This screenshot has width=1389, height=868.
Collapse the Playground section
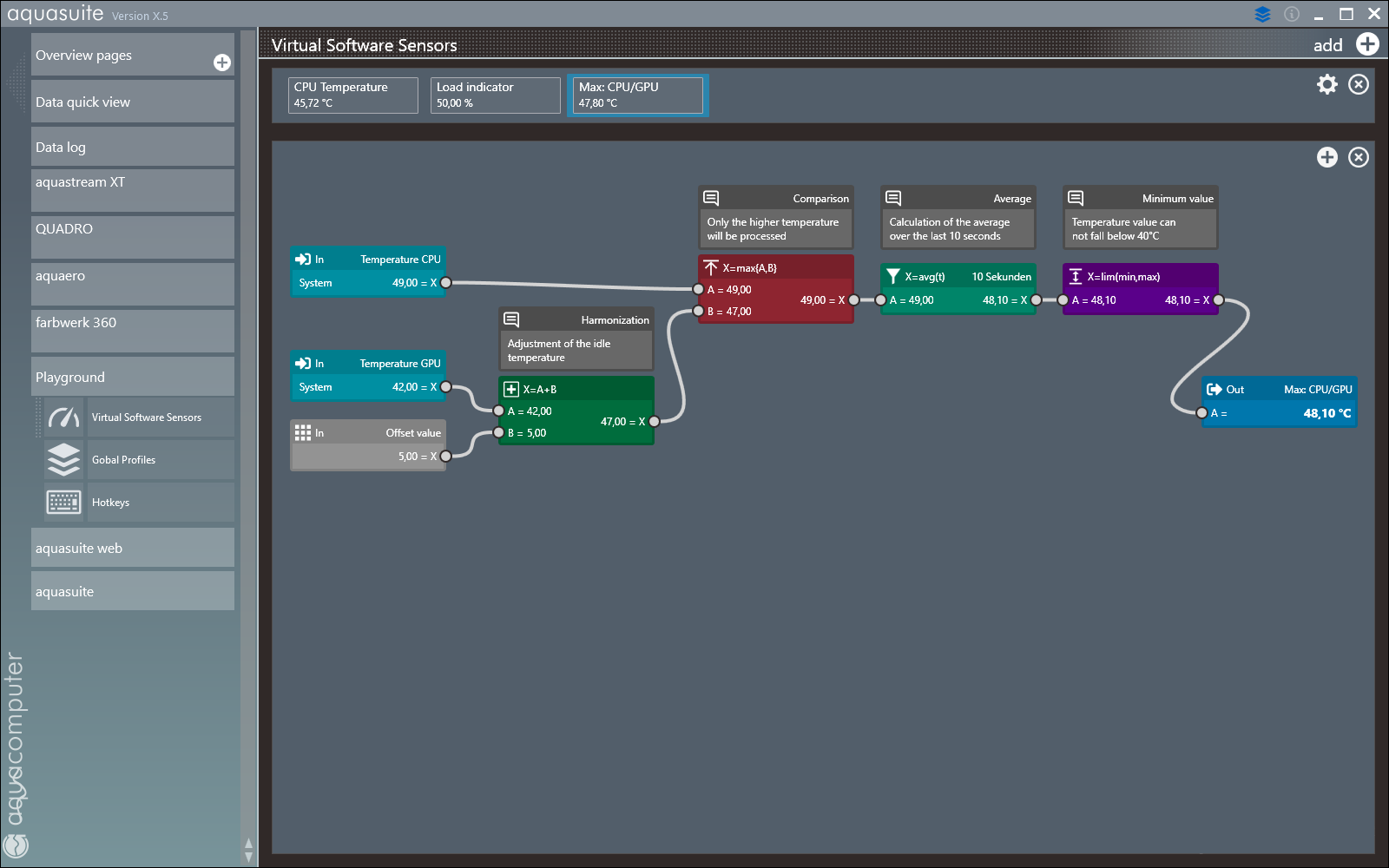pos(133,377)
